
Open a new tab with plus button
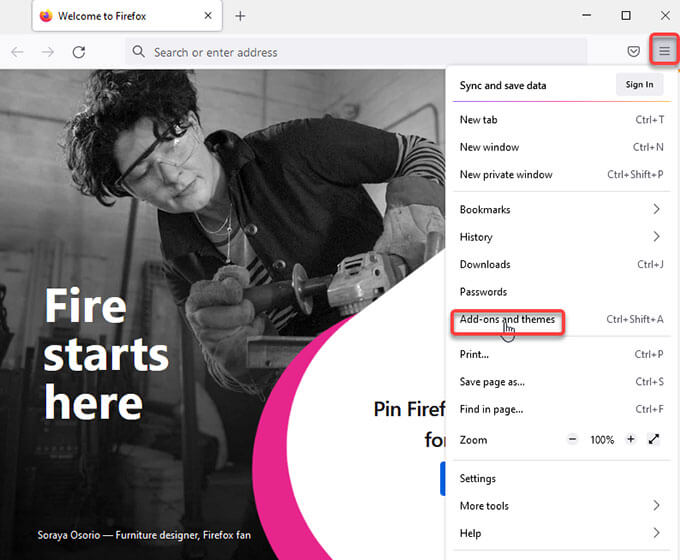[240, 16]
